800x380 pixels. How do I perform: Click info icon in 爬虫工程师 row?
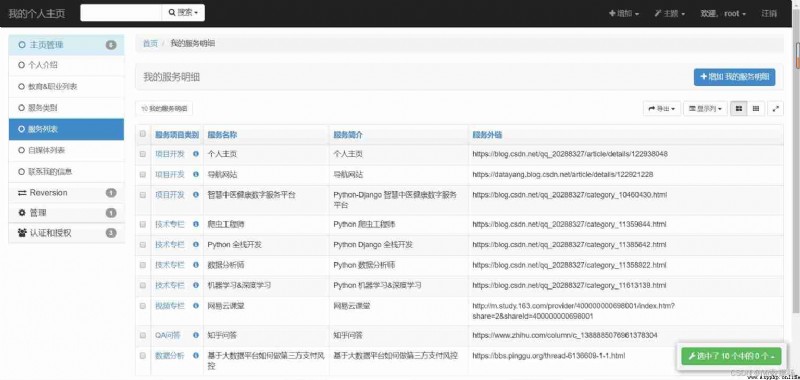(x=196, y=224)
